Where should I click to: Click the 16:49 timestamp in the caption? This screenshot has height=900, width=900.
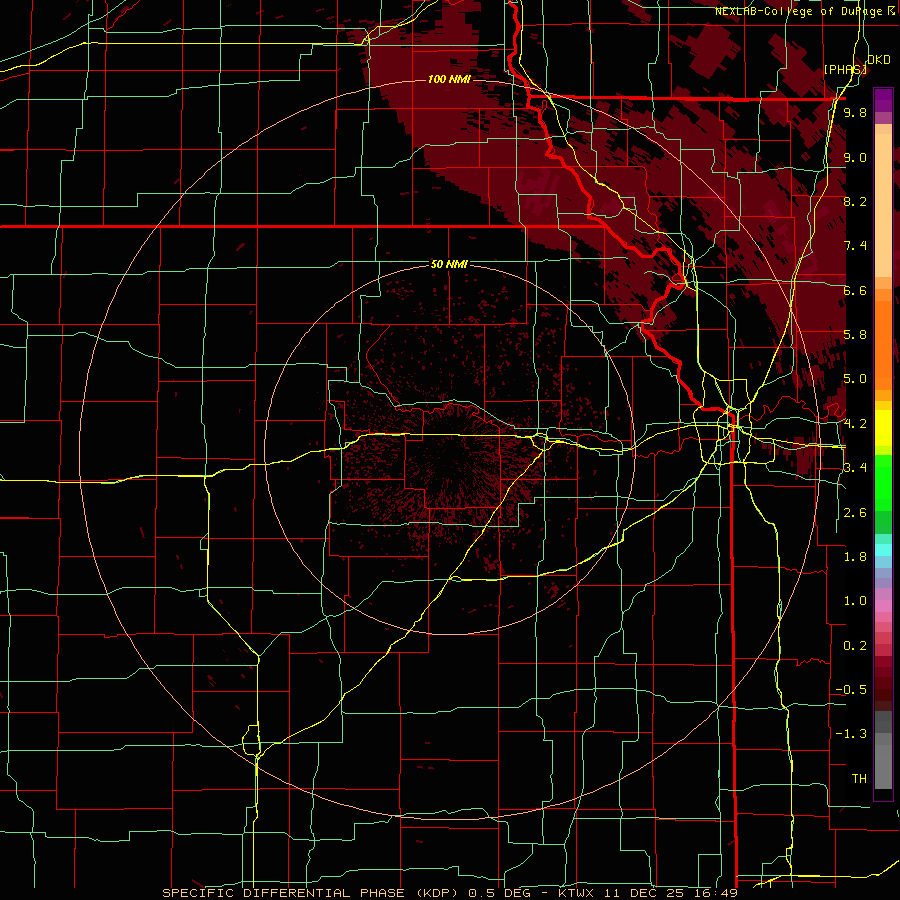(x=714, y=893)
